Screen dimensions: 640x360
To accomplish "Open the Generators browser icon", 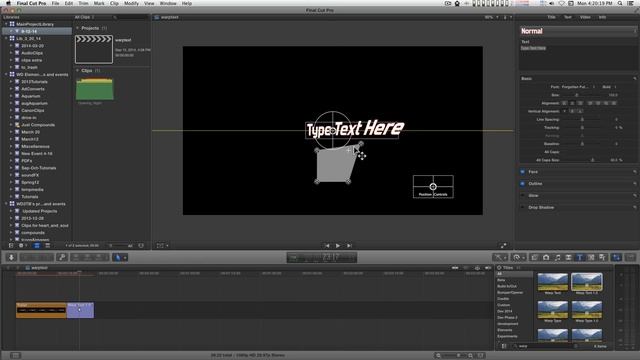I will click(x=591, y=257).
